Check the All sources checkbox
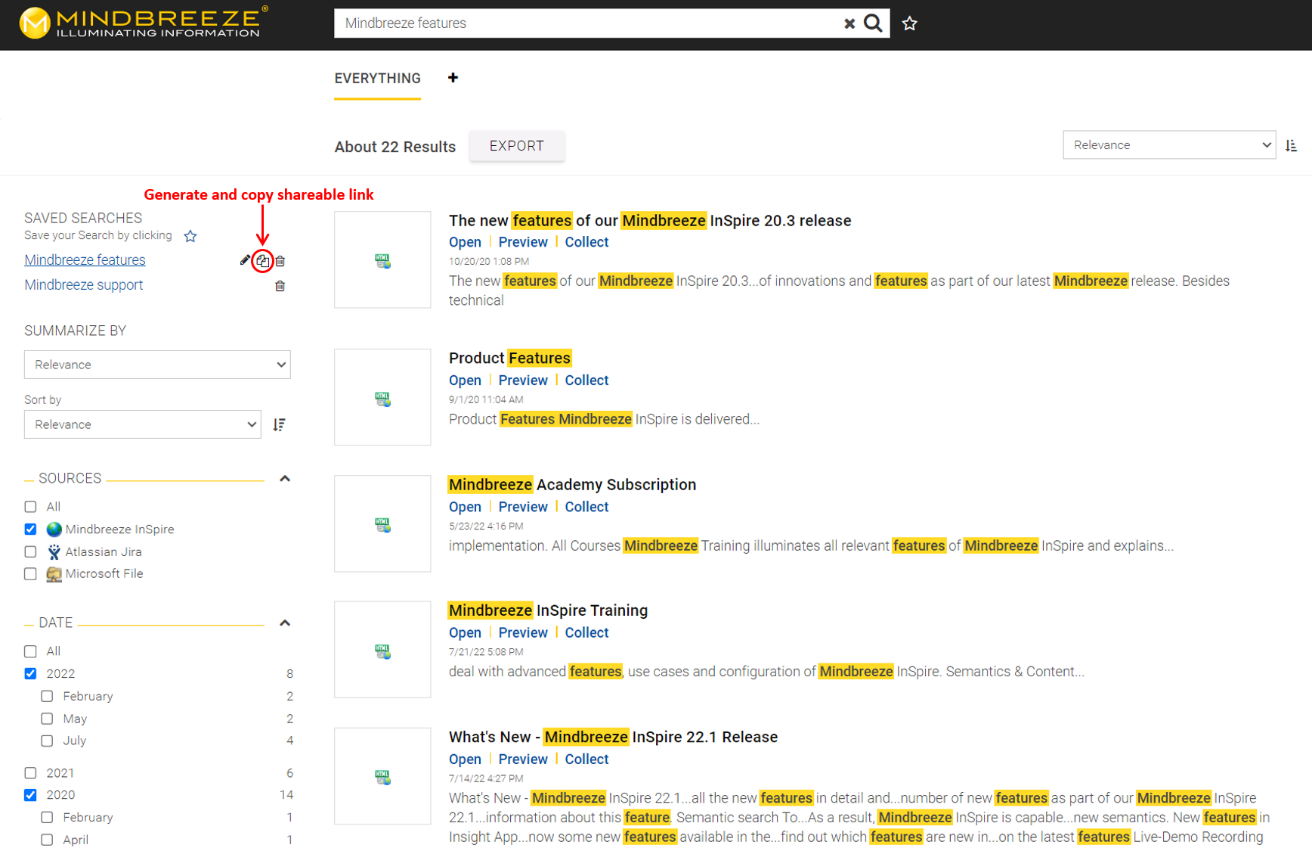Viewport: 1312px width, 851px height. (30, 507)
